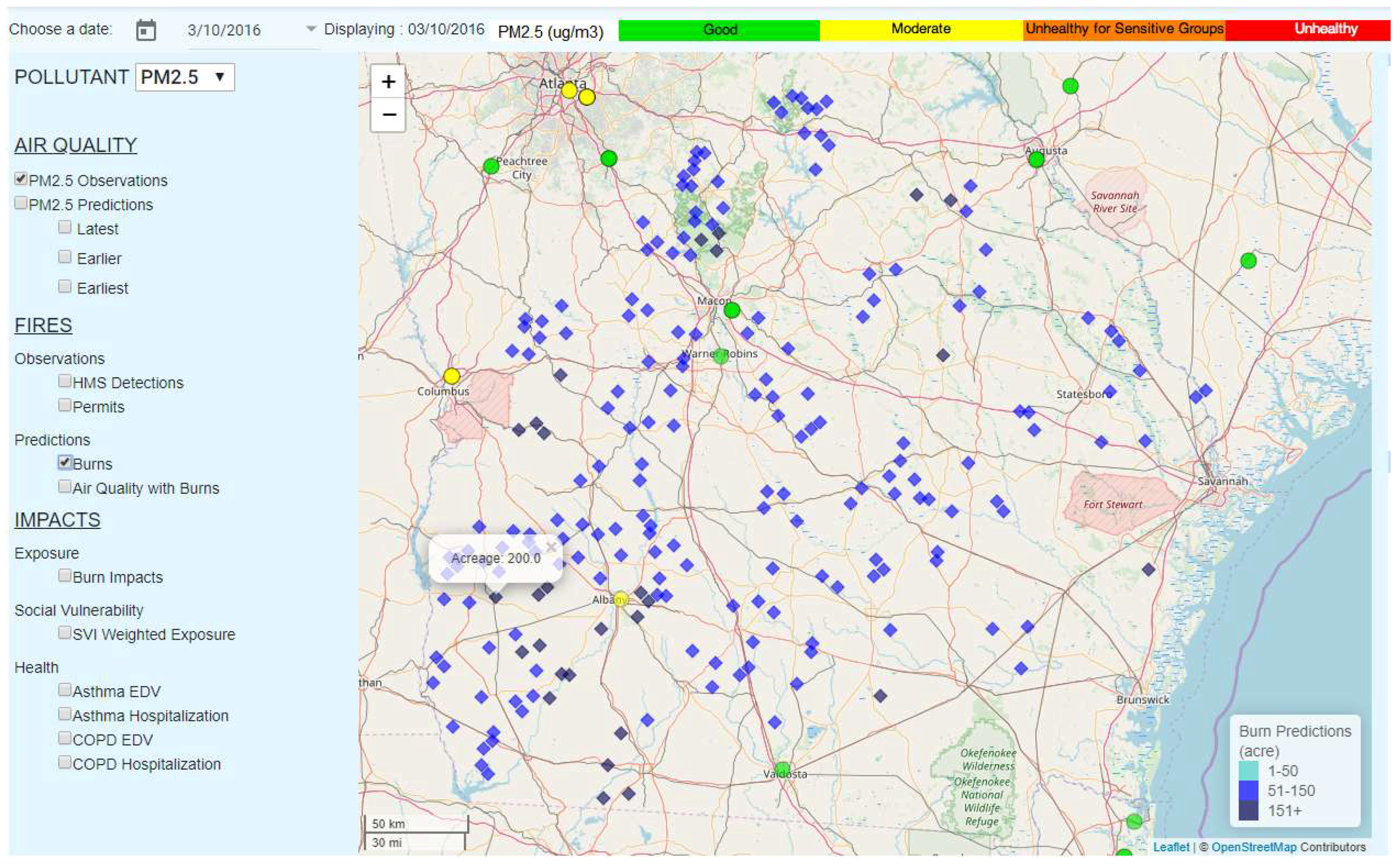Enable COPD Hospitalization checkbox
The image size is (1400, 865).
point(65,762)
